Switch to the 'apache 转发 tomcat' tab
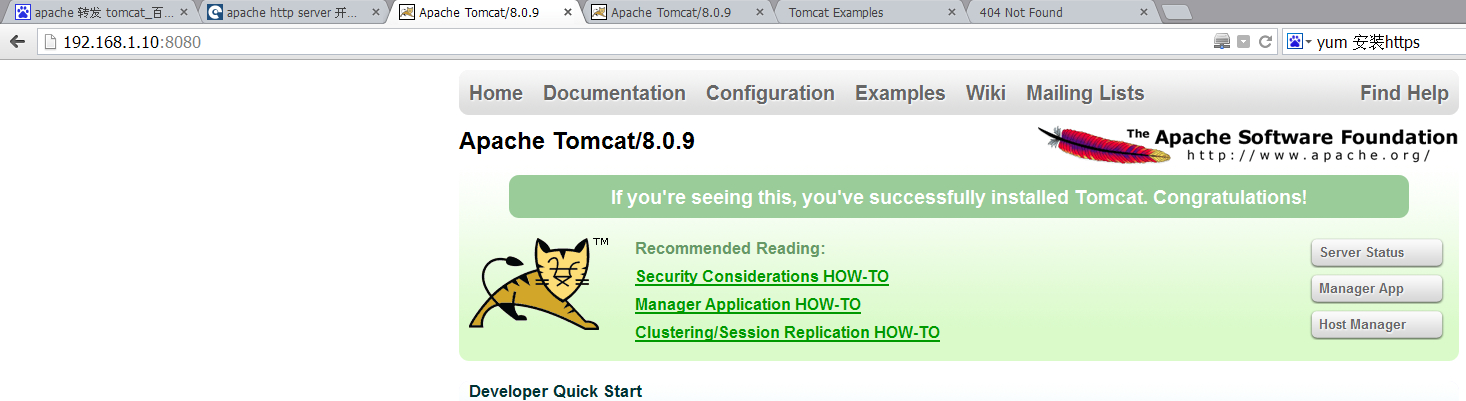 (x=103, y=13)
